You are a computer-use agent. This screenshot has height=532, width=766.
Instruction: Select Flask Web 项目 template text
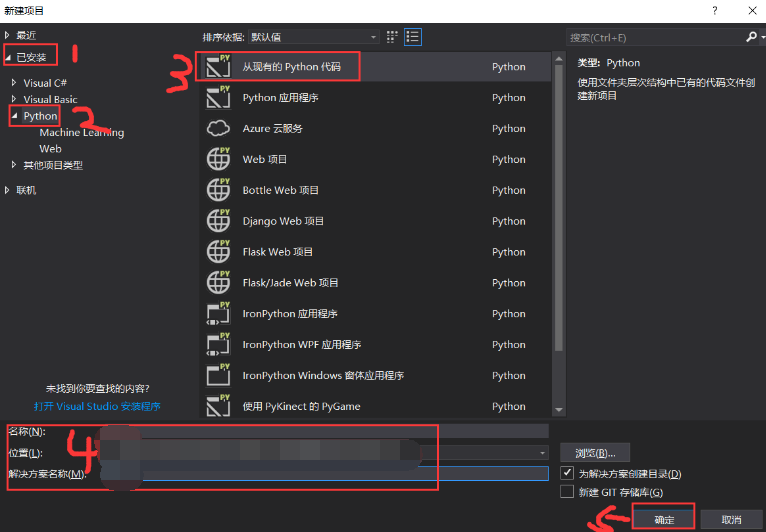pyautogui.click(x=277, y=252)
